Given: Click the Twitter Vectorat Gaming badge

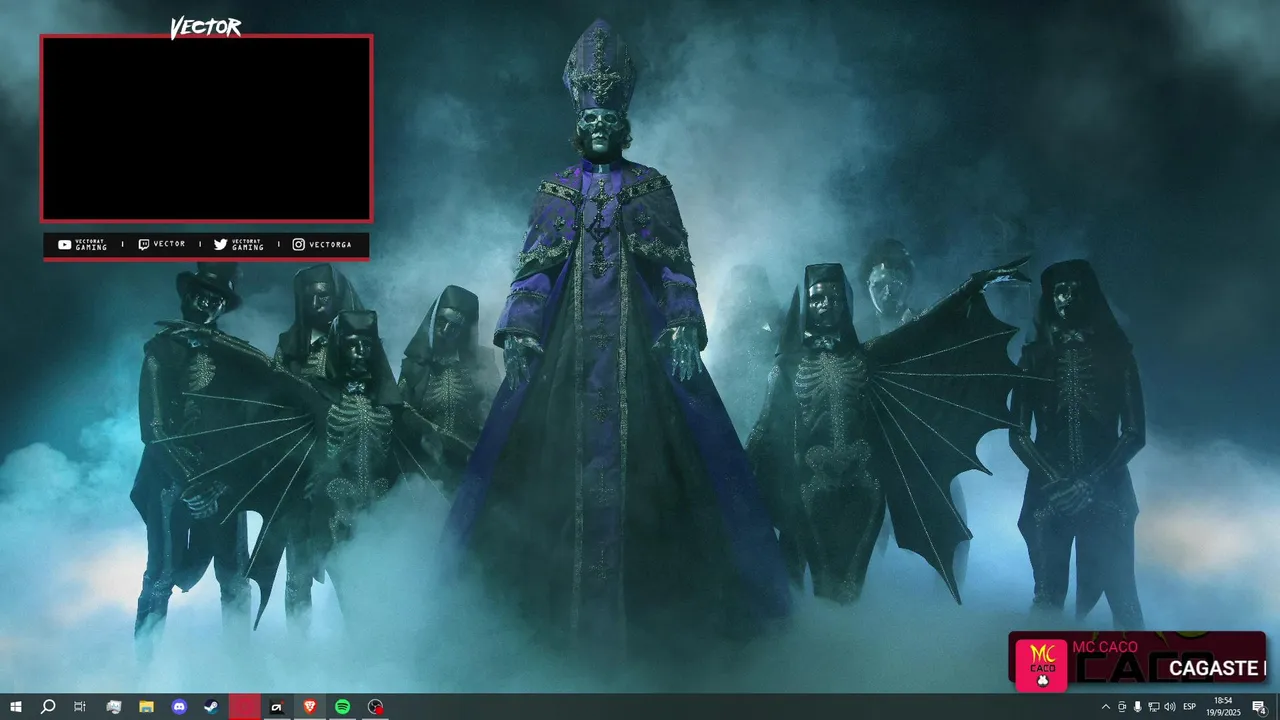Looking at the screenshot, I should [239, 244].
